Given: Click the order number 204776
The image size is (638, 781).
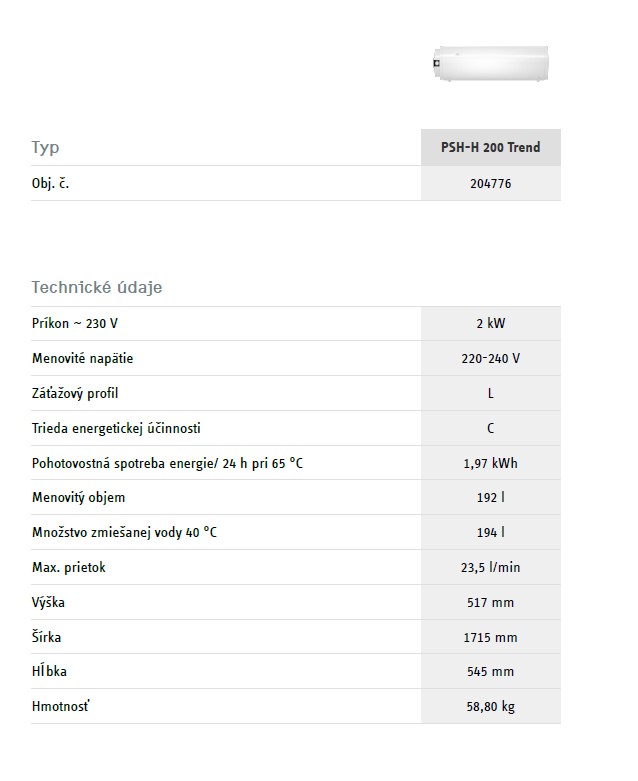Looking at the screenshot, I should point(490,184).
